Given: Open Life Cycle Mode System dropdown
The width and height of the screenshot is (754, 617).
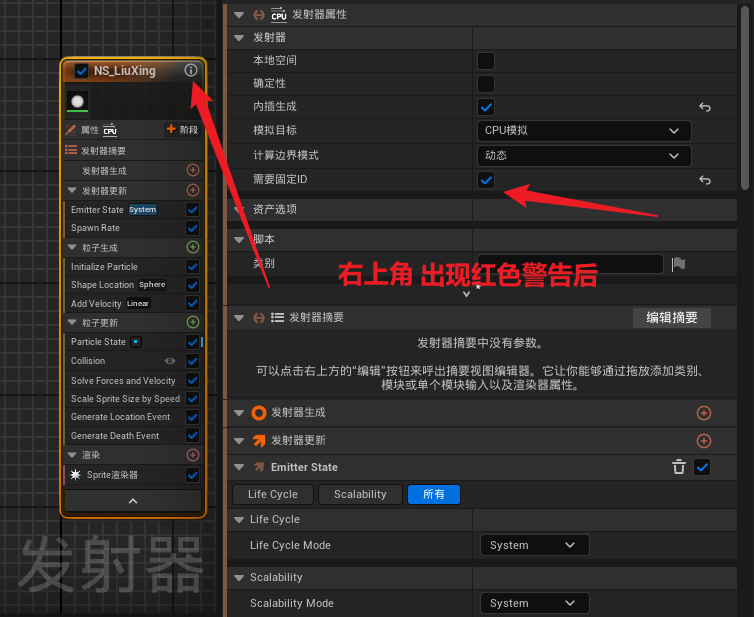Looking at the screenshot, I should (534, 545).
